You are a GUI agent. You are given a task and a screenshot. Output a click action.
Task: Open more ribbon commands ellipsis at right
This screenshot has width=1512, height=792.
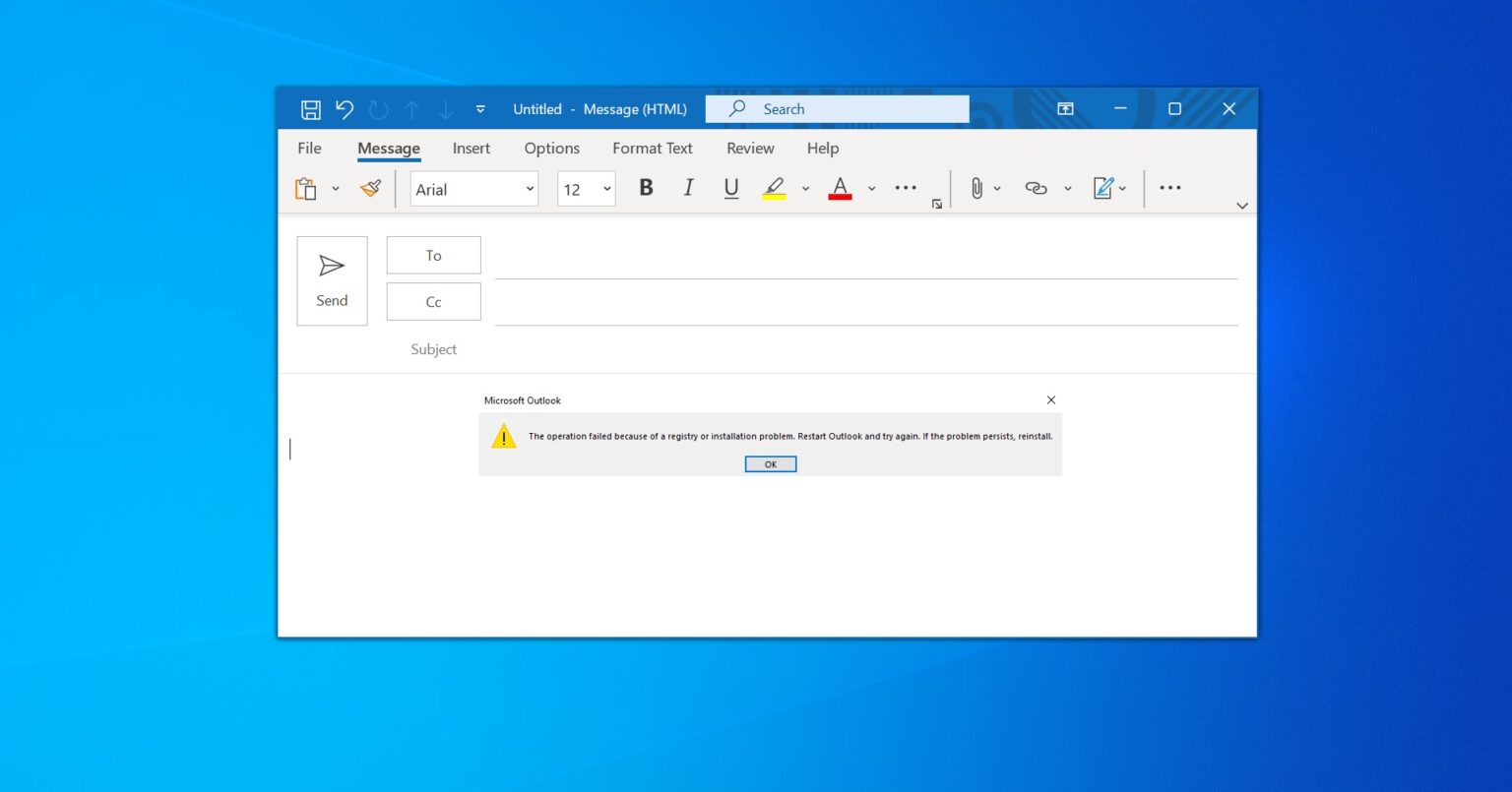1170,188
